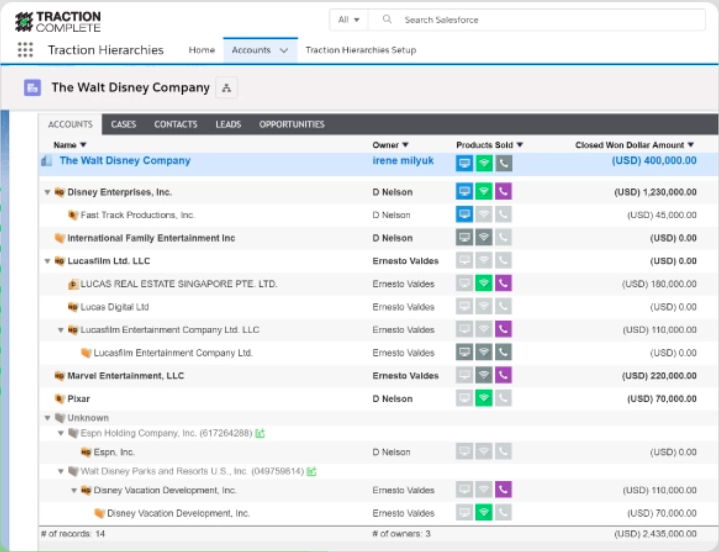
Task: Click the (USD) 1,230,000.00 amount cell
Action: 655,192
